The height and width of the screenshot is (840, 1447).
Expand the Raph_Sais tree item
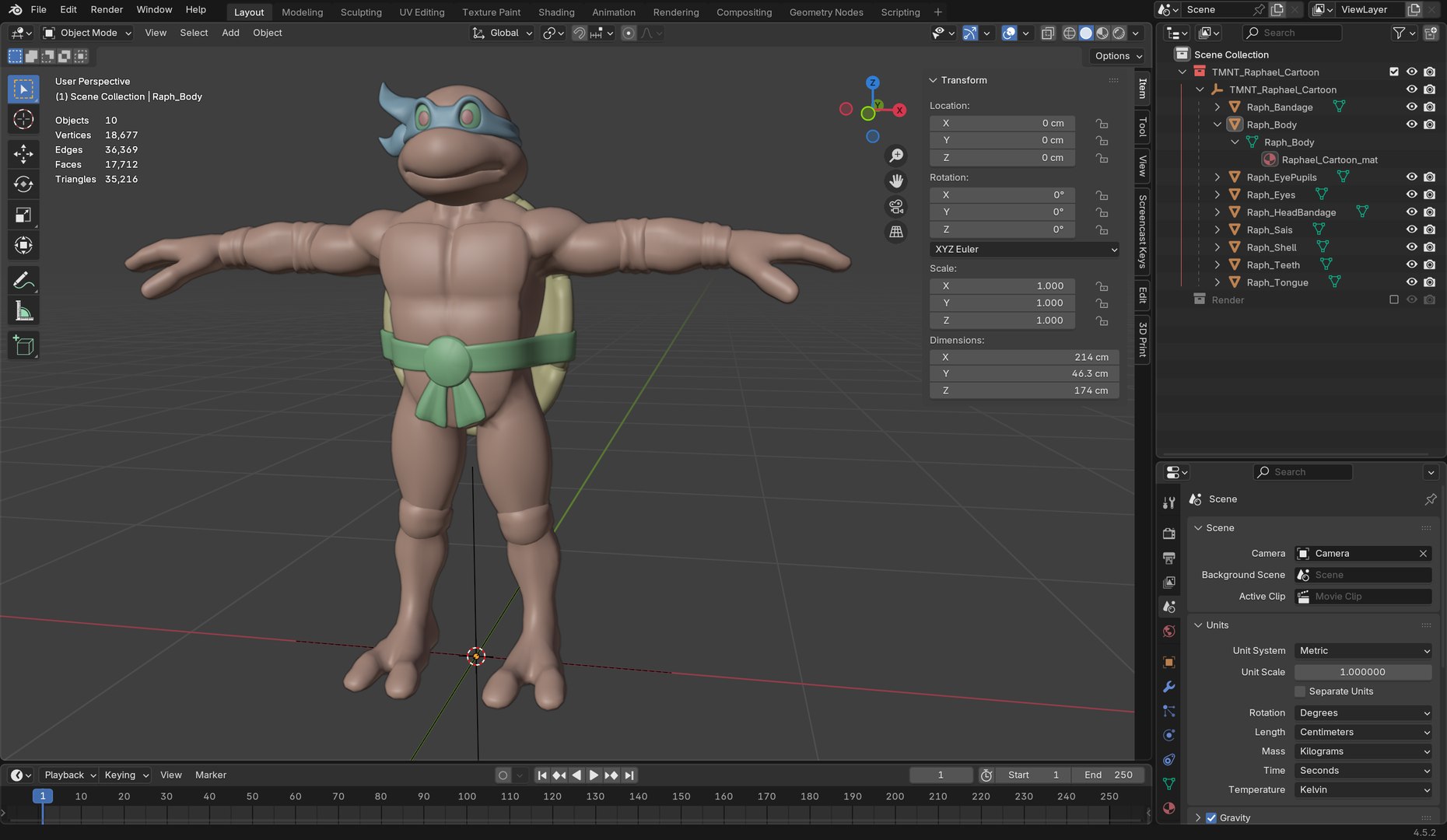pyautogui.click(x=1218, y=229)
